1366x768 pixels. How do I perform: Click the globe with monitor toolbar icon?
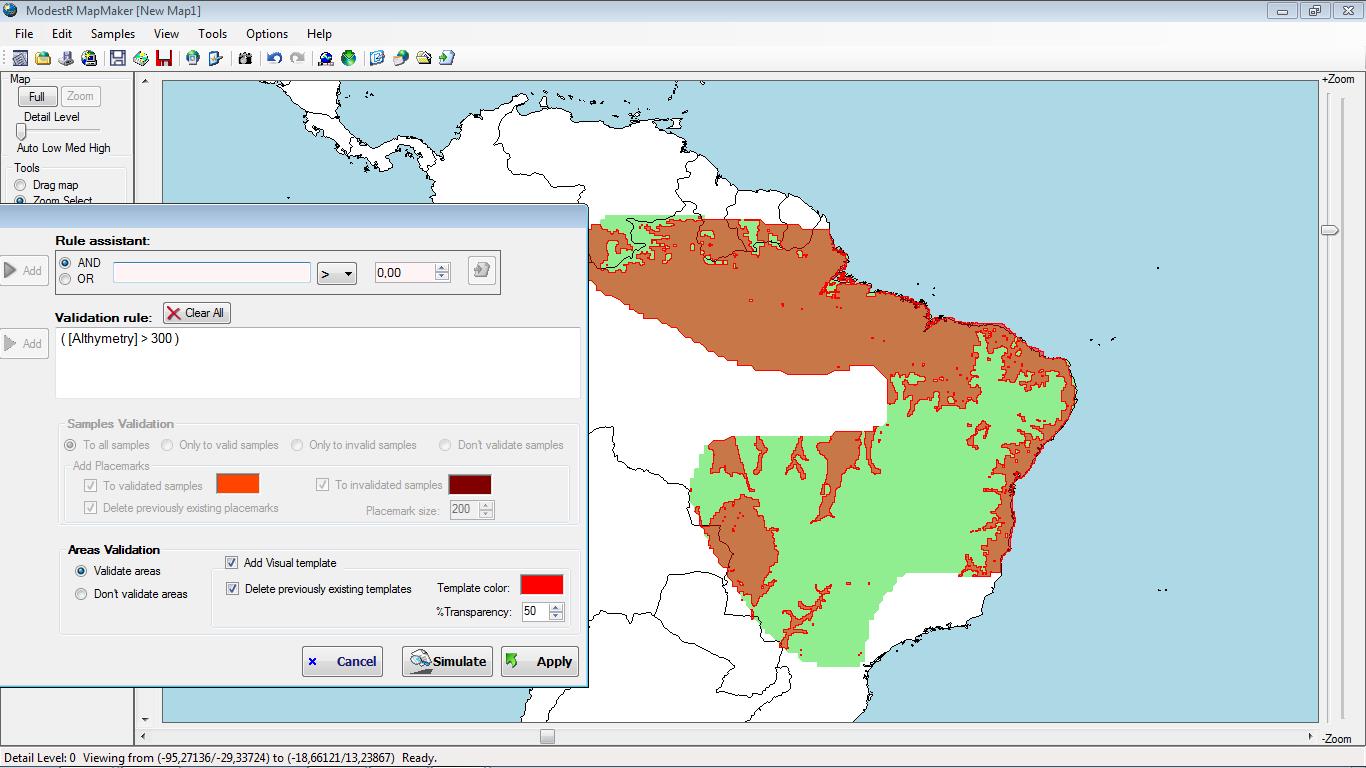[x=326, y=58]
